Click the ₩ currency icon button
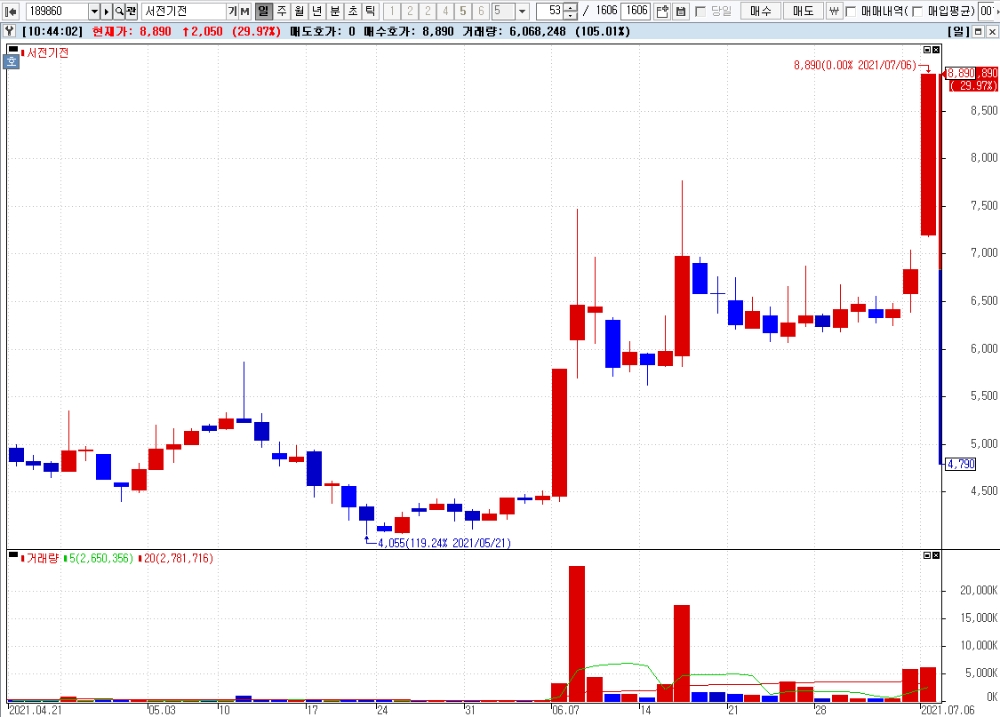 click(834, 11)
